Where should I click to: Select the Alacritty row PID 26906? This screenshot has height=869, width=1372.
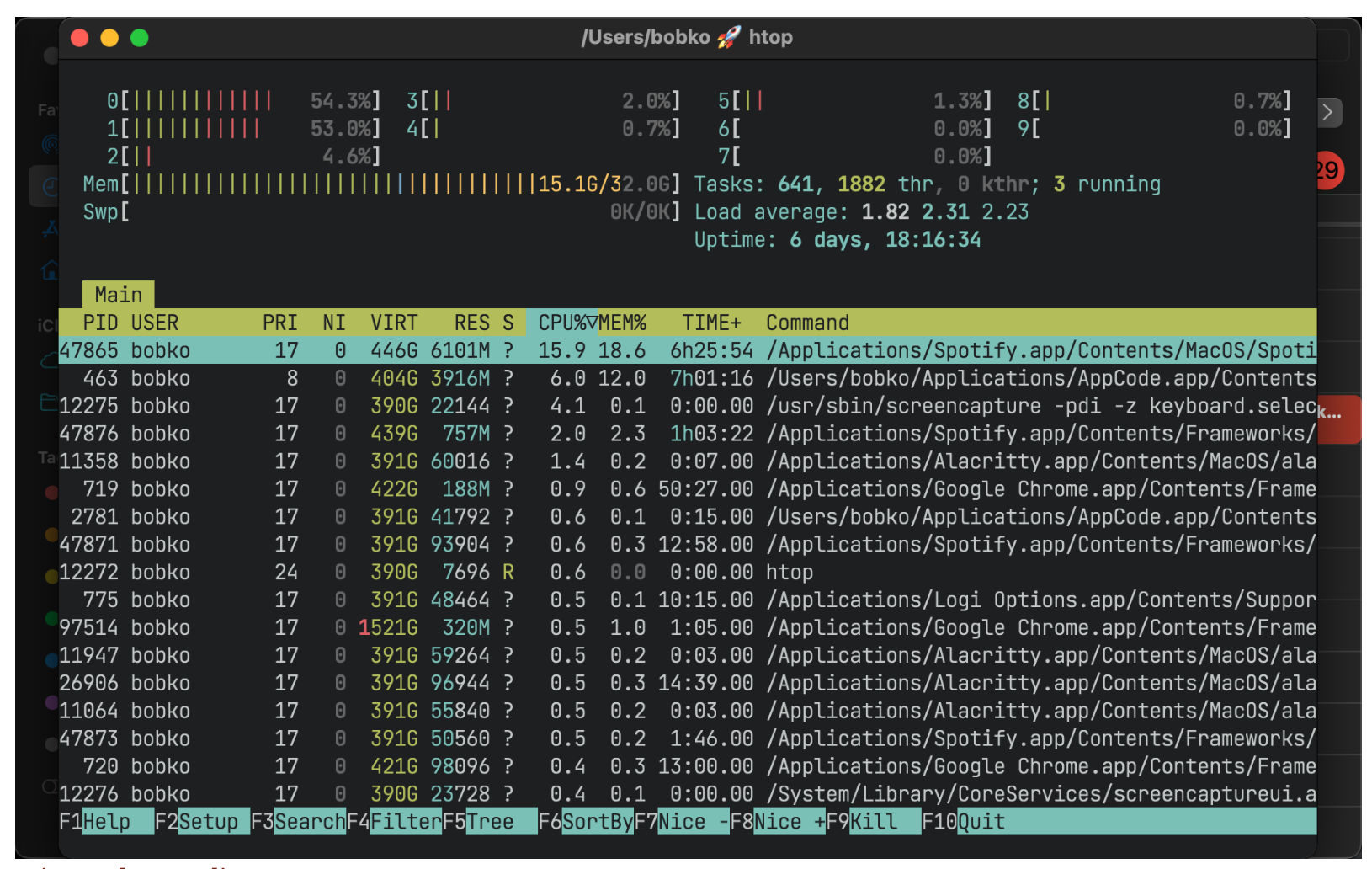click(688, 683)
